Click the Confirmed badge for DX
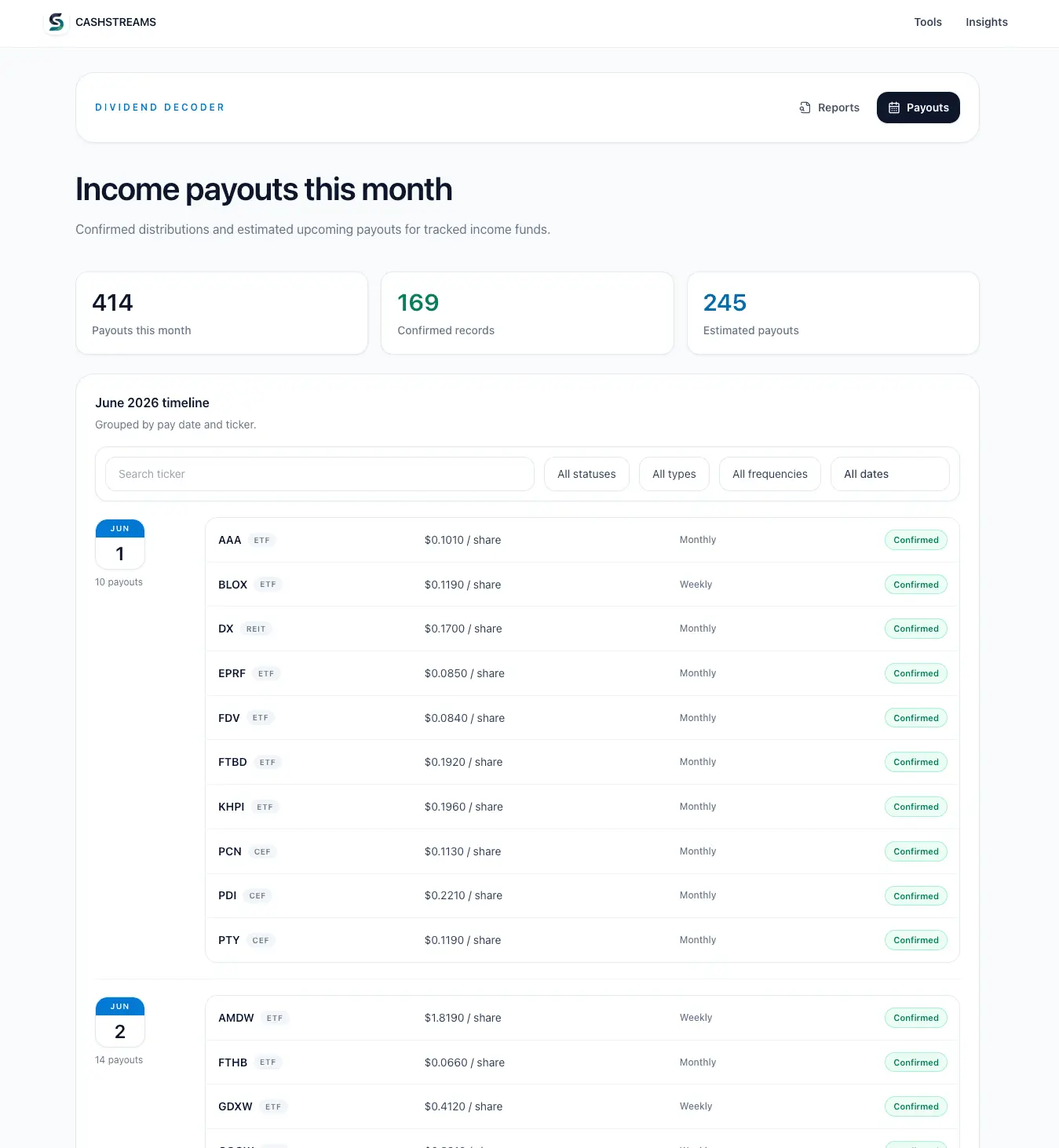The height and width of the screenshot is (1148, 1059). tap(915, 629)
